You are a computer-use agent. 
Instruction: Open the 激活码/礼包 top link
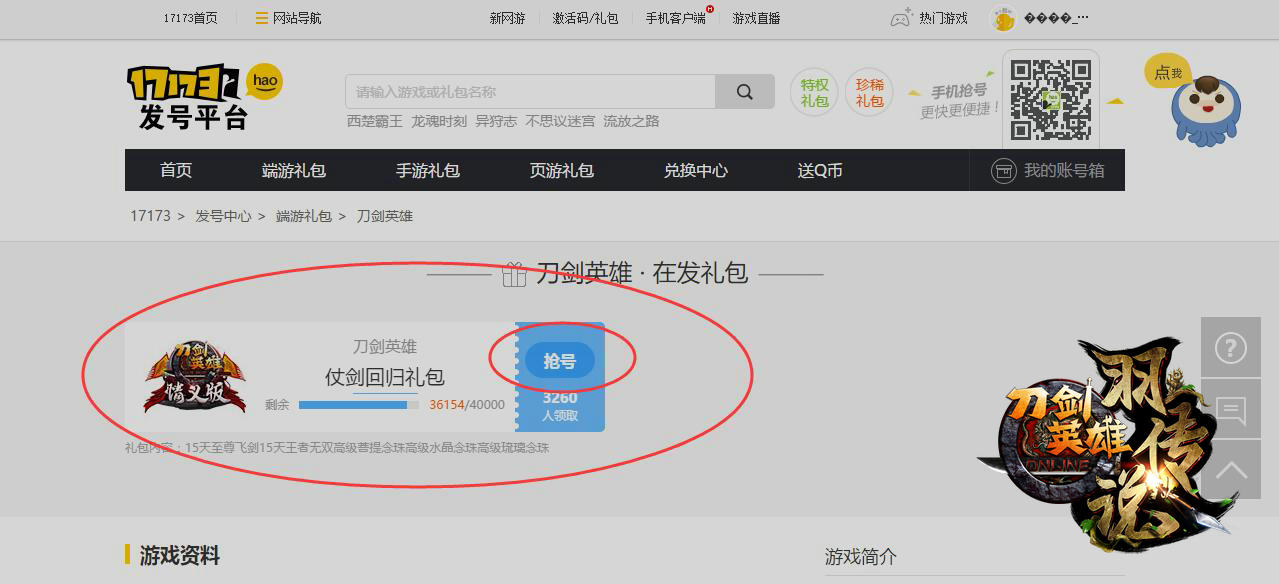tap(586, 18)
